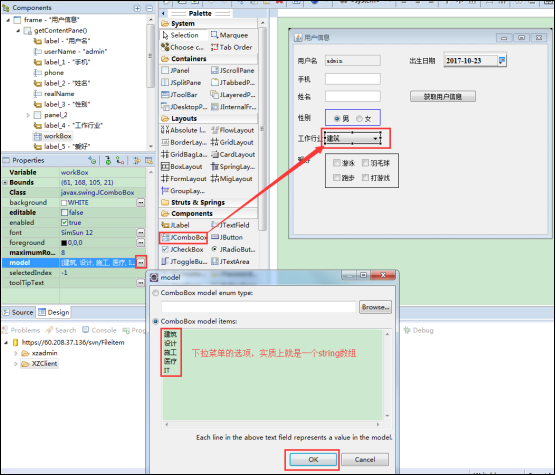
Task: Apply Absolute layout from palette
Action: [183, 130]
